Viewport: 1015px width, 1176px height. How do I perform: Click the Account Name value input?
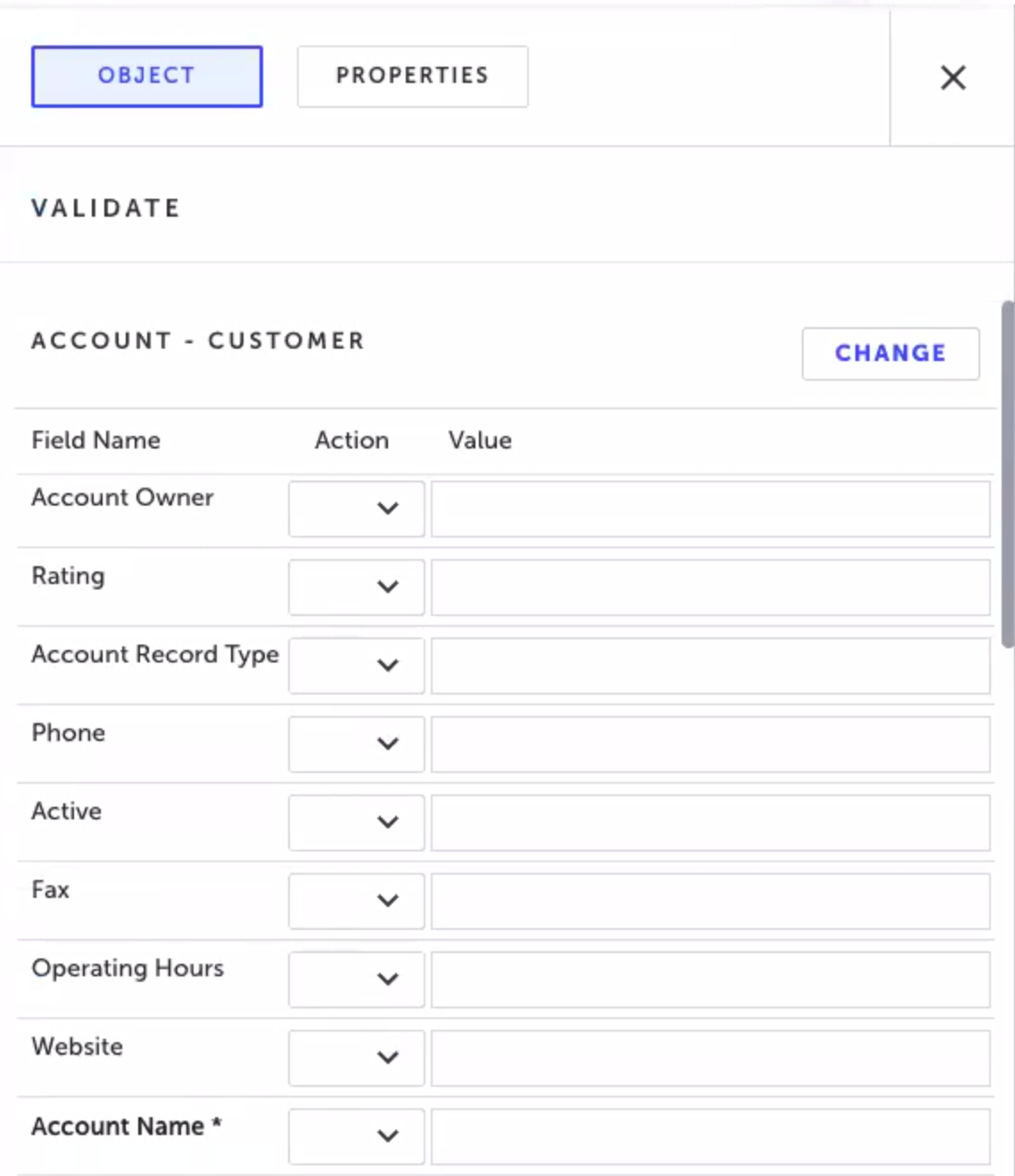(710, 1136)
